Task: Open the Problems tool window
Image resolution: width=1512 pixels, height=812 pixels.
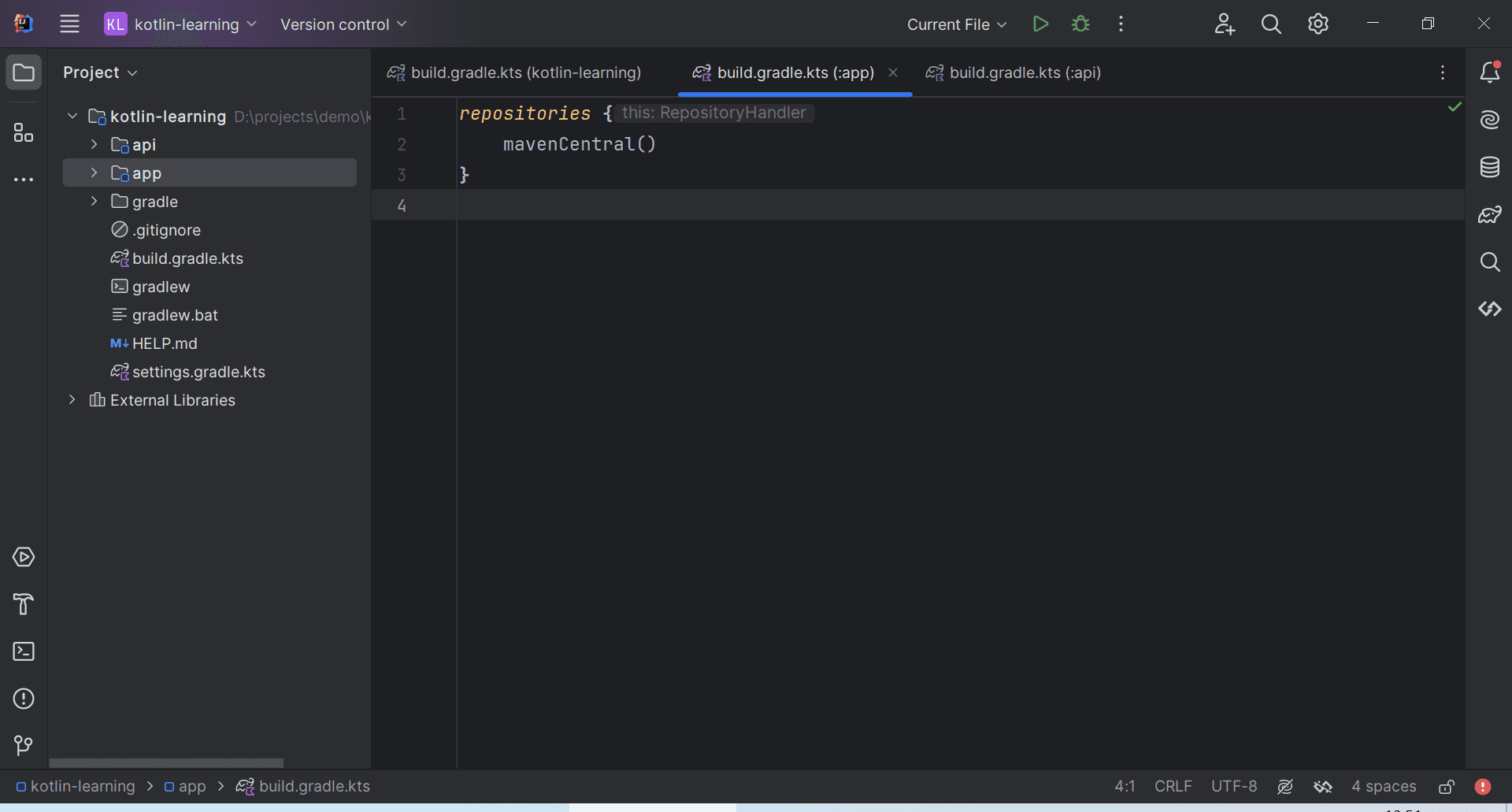Action: (x=24, y=699)
